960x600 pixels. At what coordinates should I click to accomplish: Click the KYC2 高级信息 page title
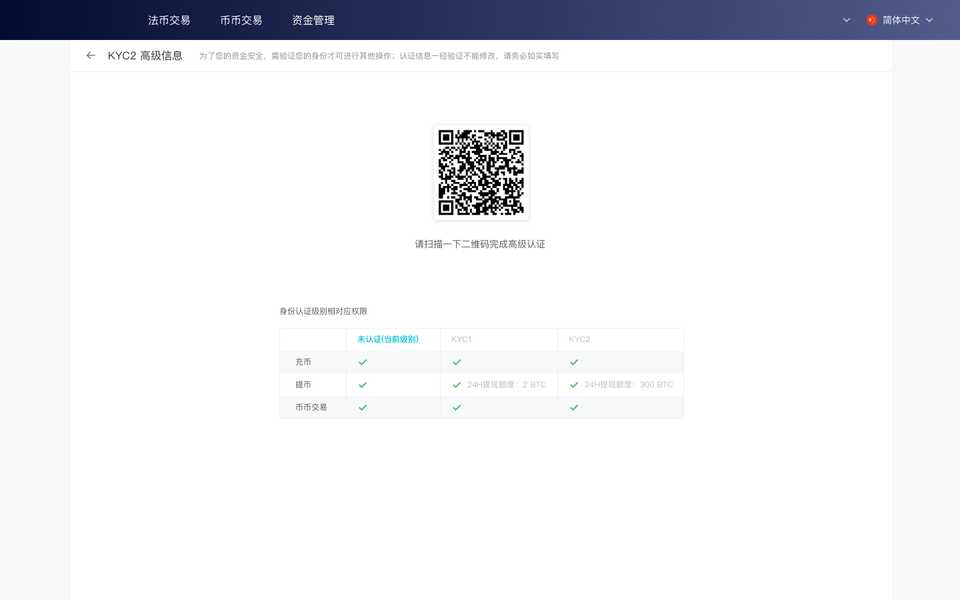(145, 56)
